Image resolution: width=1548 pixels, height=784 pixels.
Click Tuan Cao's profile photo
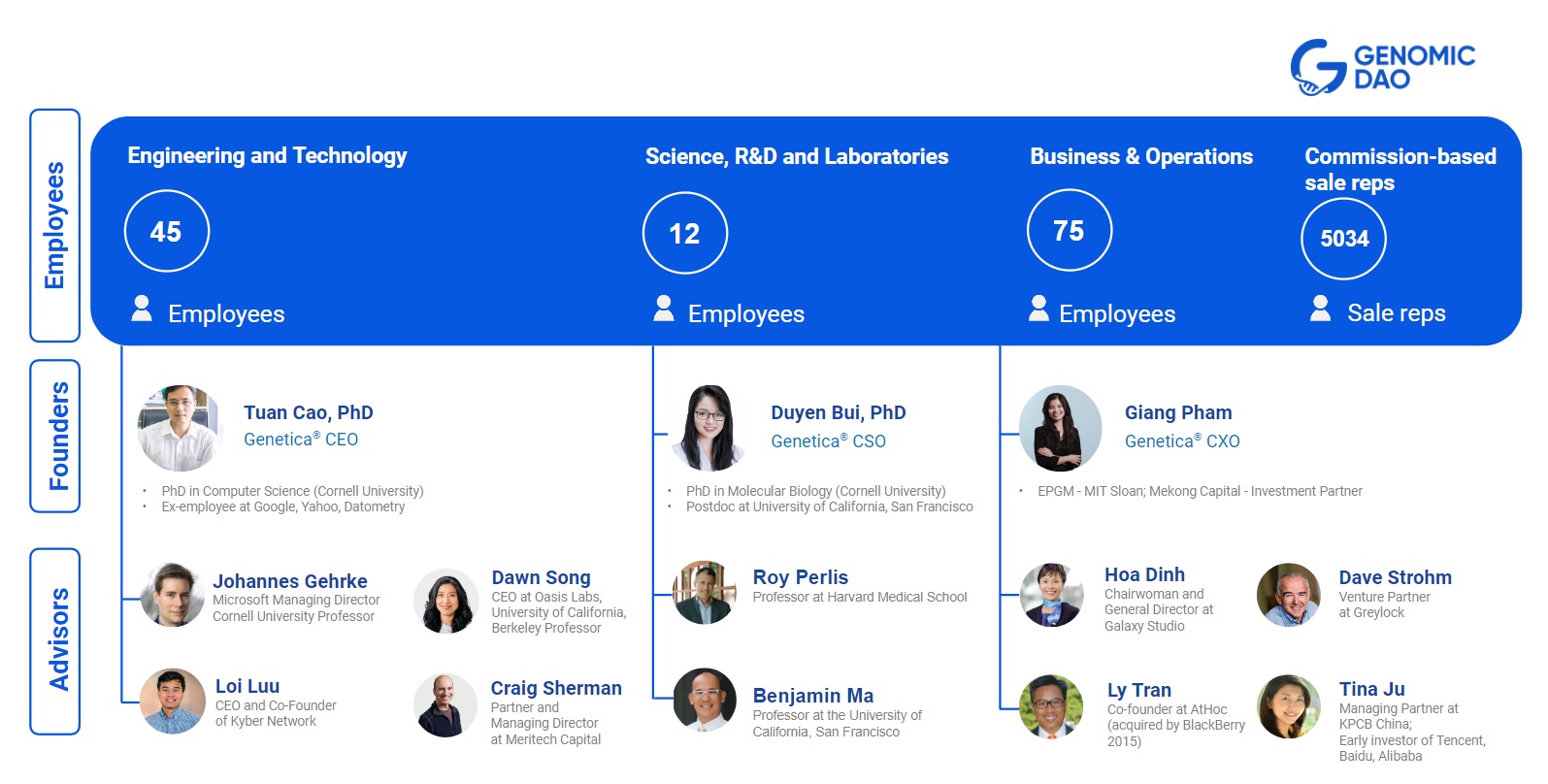[x=180, y=428]
